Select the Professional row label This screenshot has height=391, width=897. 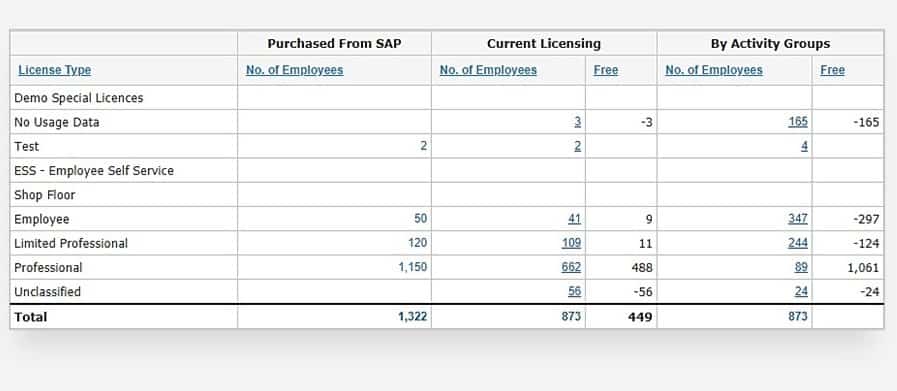(x=48, y=267)
